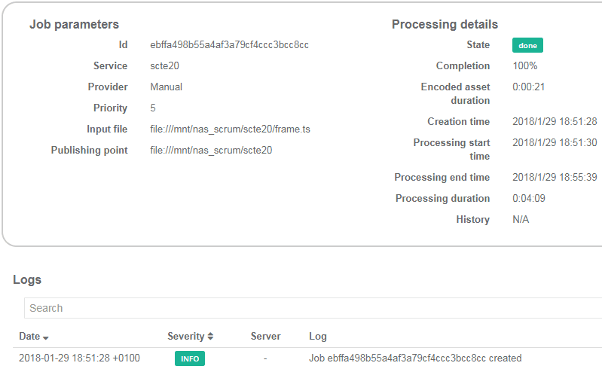Click the Severity sort arrows icon
This screenshot has height=369, width=602.
click(x=210, y=336)
